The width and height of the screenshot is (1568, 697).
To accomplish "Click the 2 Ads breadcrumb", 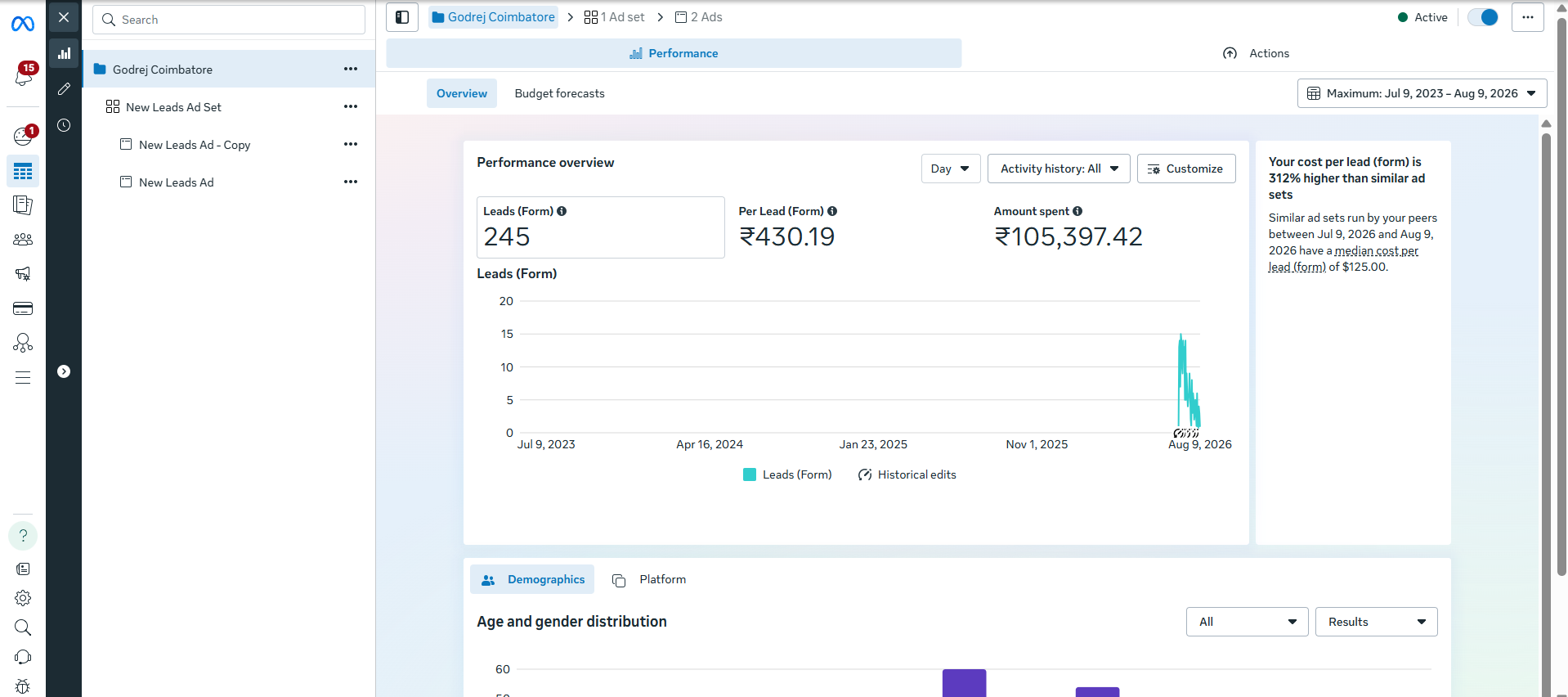I will pyautogui.click(x=699, y=17).
